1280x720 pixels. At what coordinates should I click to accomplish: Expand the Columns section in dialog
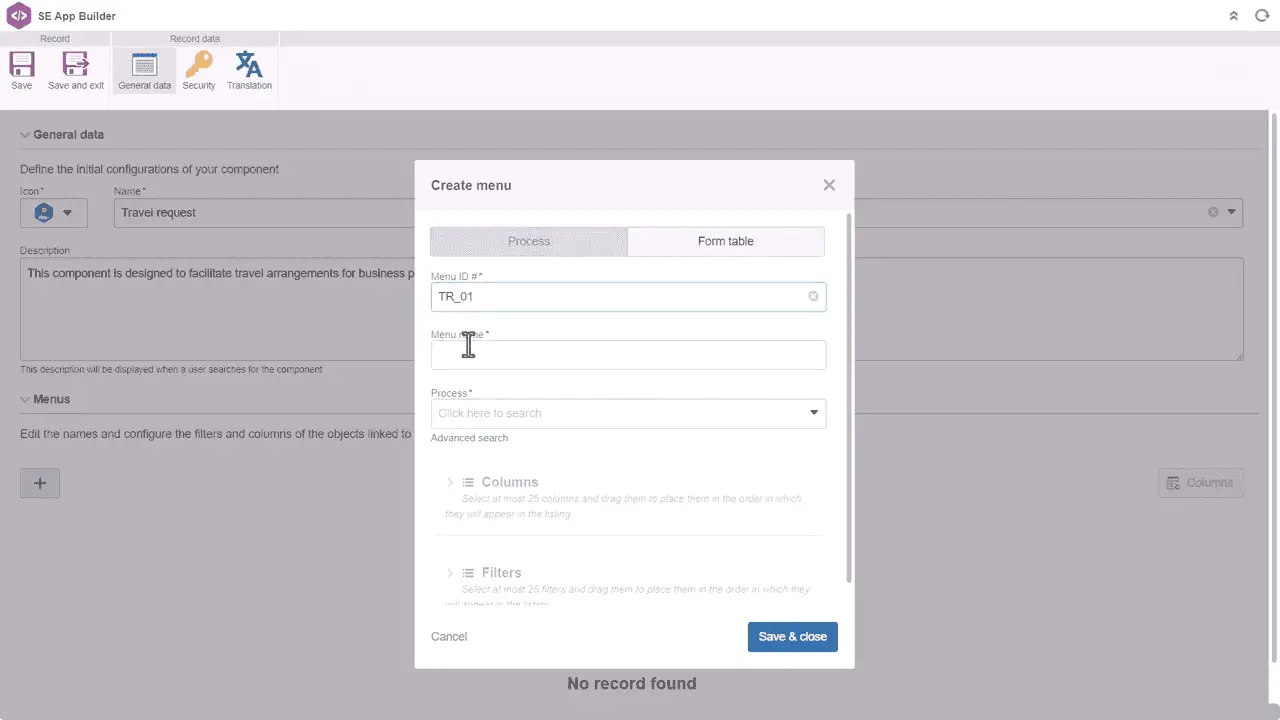450,482
